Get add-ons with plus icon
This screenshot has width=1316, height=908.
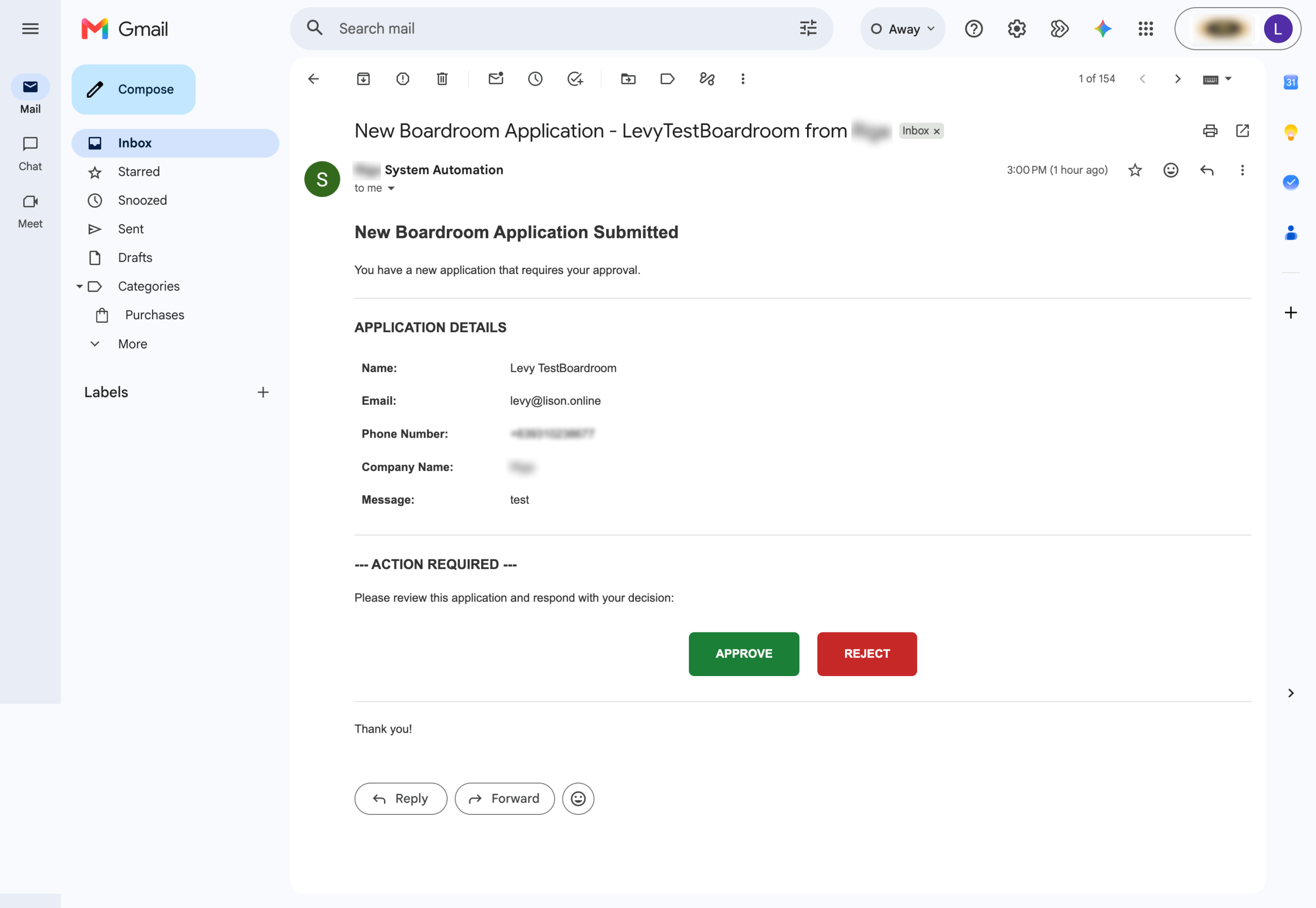pyautogui.click(x=1291, y=312)
